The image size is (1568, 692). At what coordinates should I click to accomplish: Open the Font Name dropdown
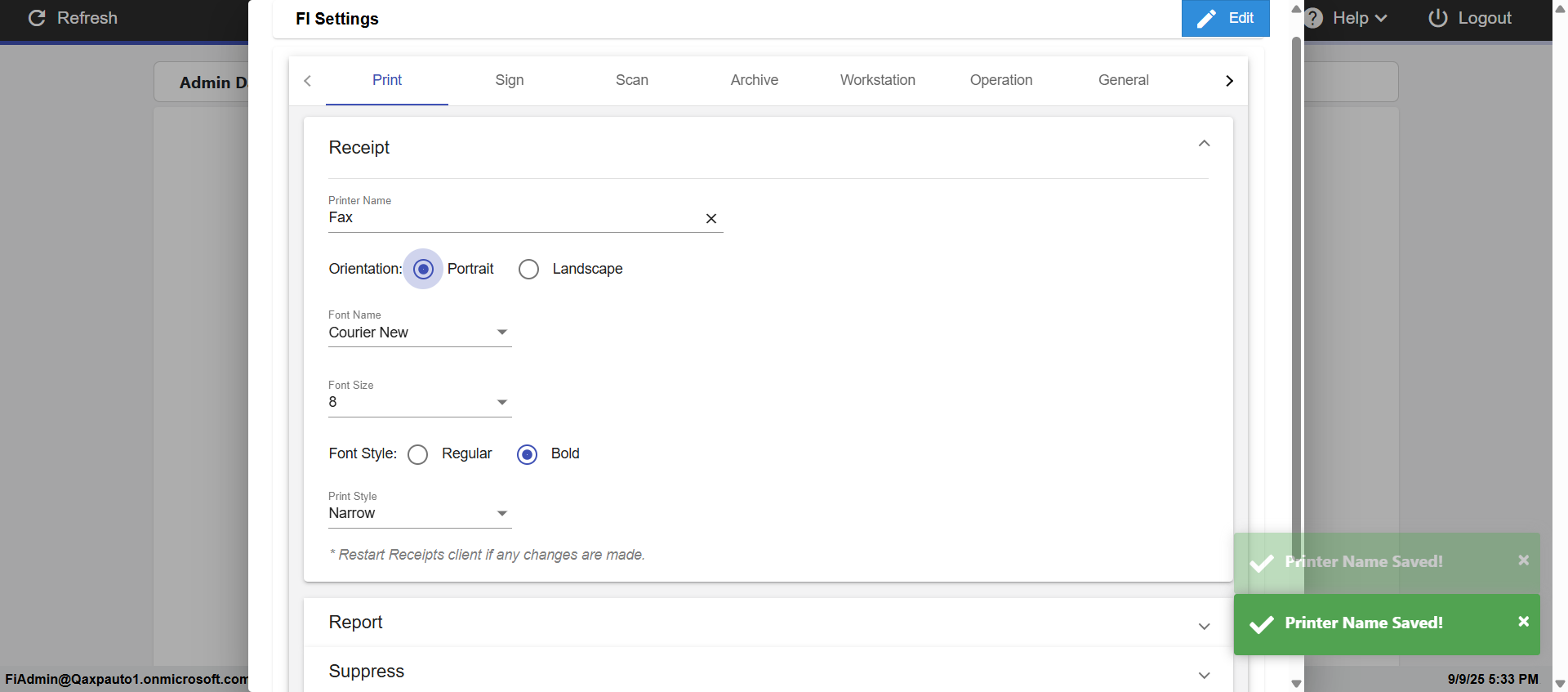point(420,333)
